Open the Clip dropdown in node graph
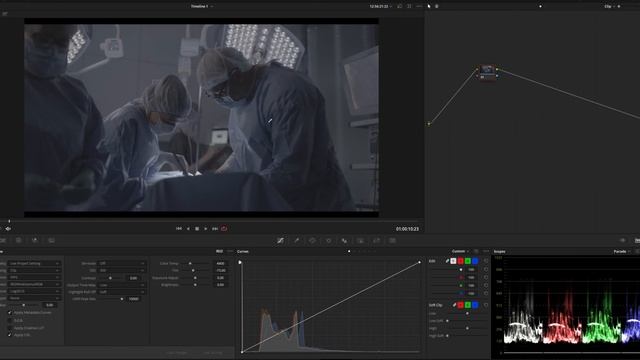 pyautogui.click(x=609, y=6)
